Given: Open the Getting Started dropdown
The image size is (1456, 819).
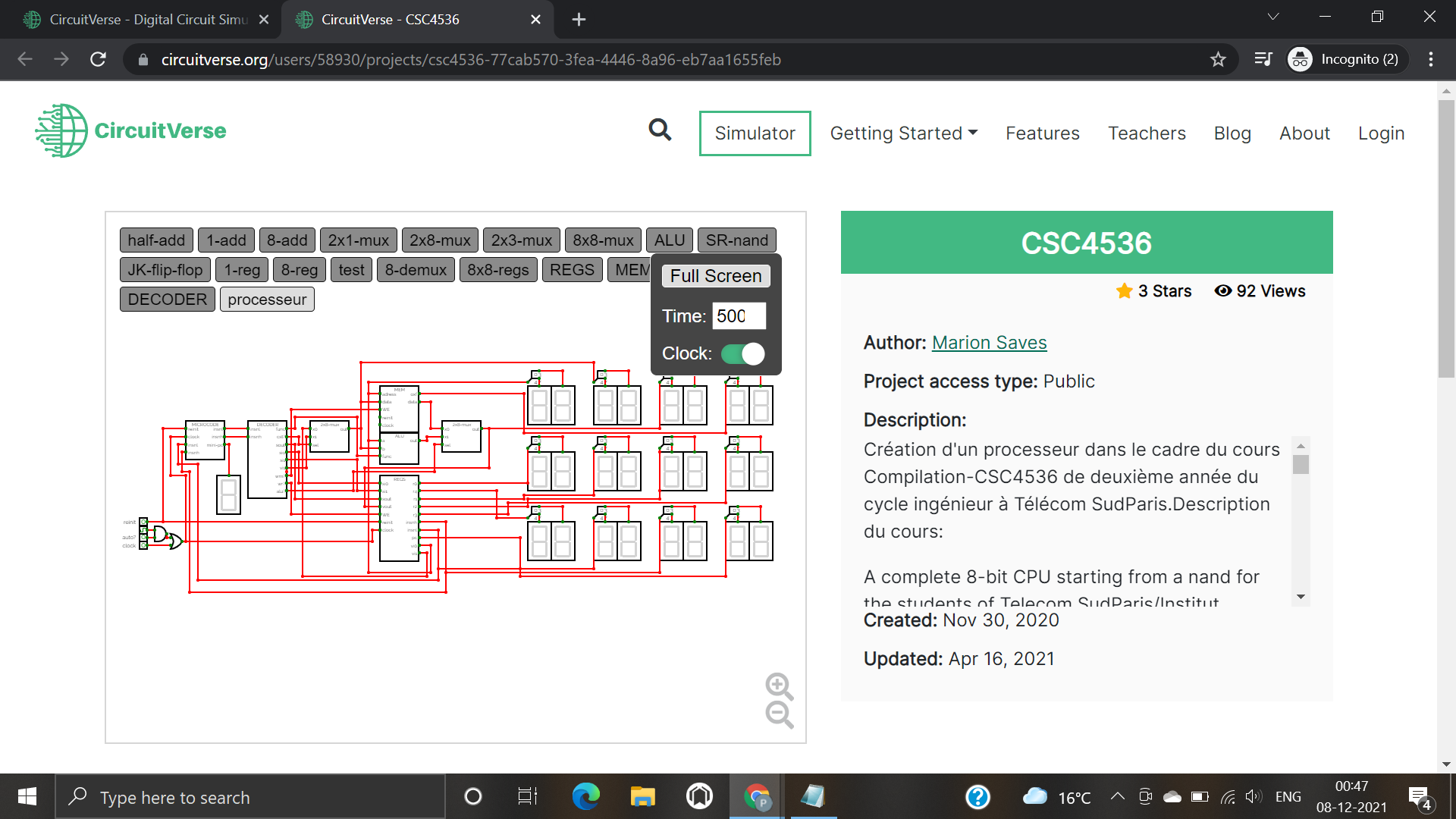Looking at the screenshot, I should 903,133.
